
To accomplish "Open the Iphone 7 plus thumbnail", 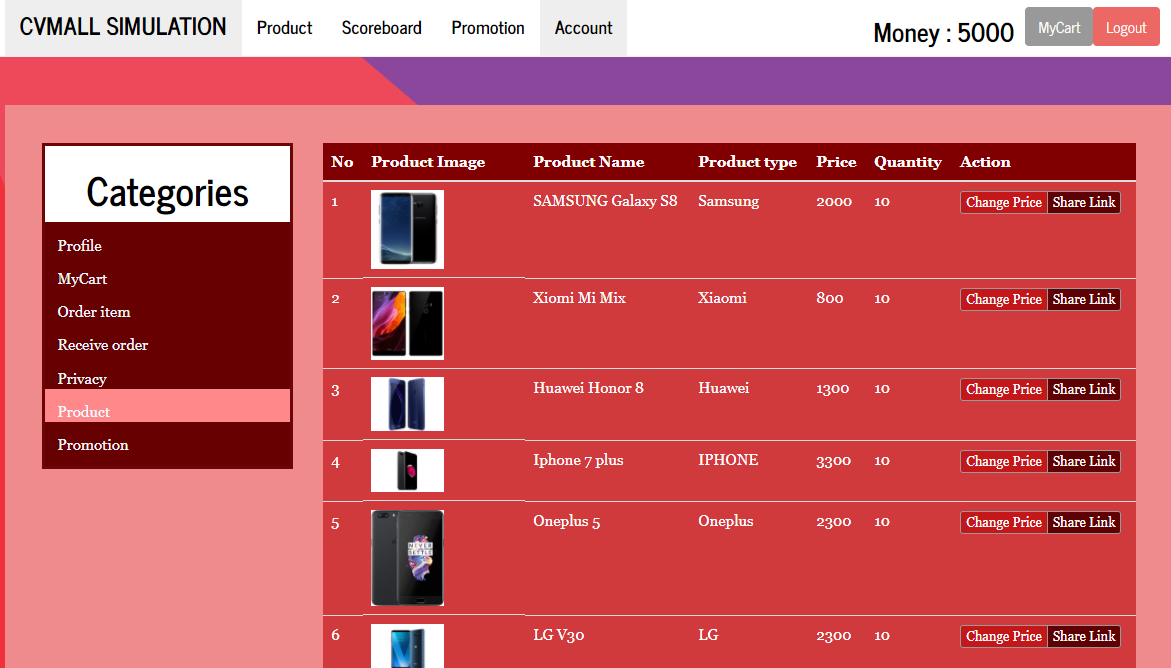I will pos(407,470).
